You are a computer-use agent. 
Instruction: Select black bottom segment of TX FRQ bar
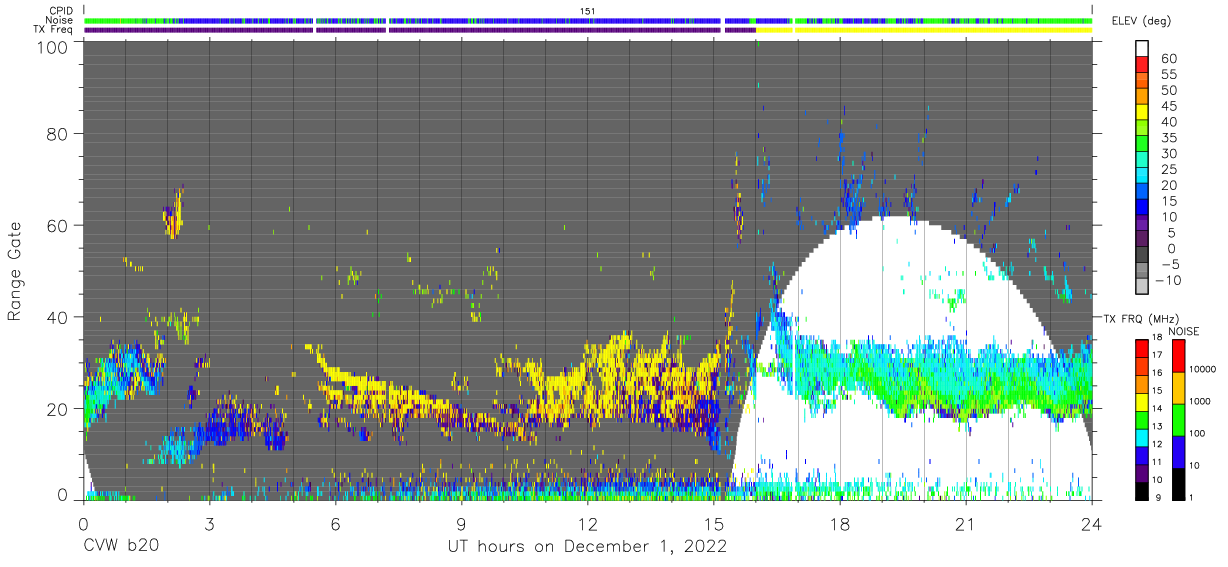tap(1141, 489)
